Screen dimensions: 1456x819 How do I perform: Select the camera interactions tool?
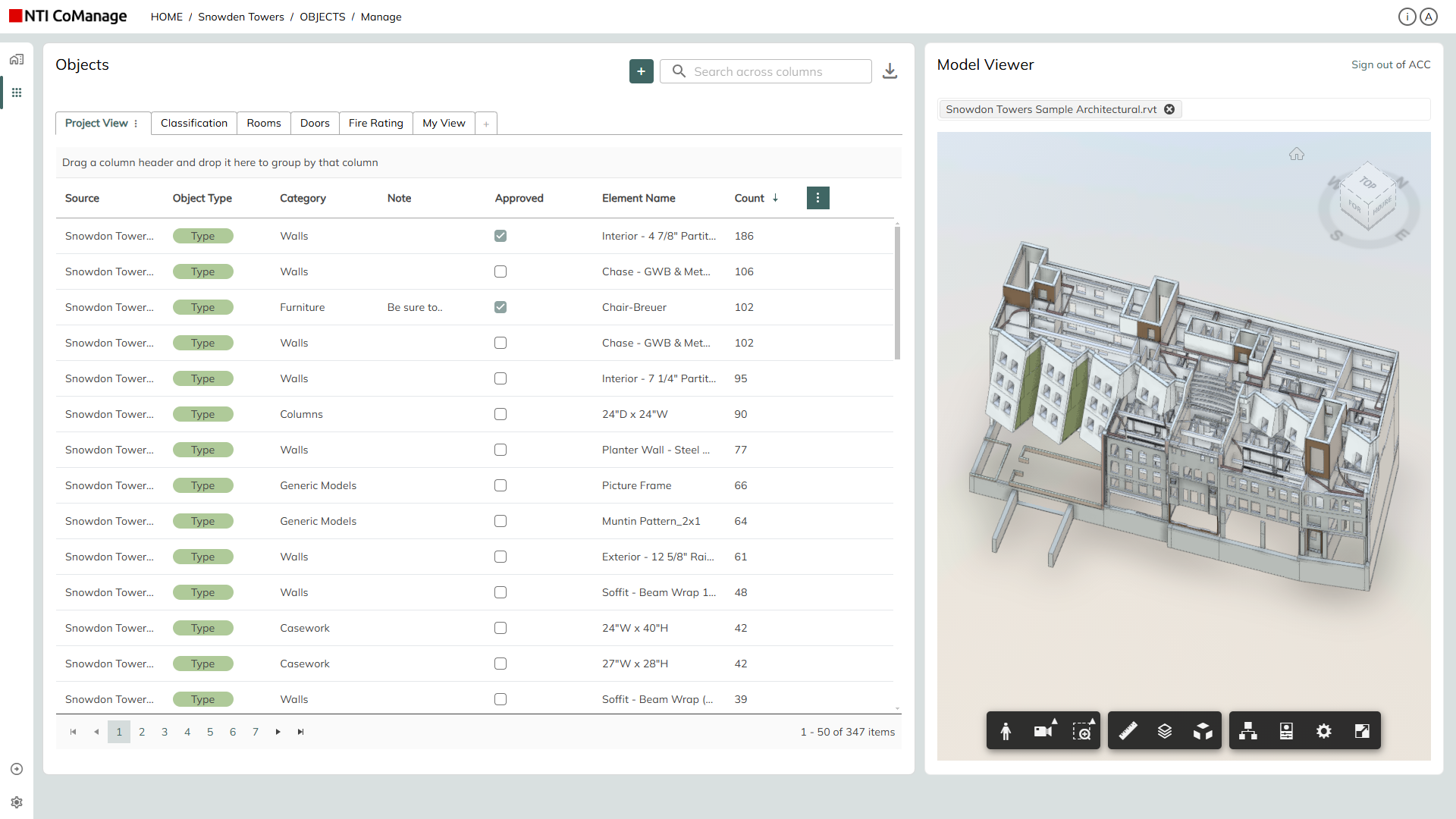click(x=1043, y=731)
